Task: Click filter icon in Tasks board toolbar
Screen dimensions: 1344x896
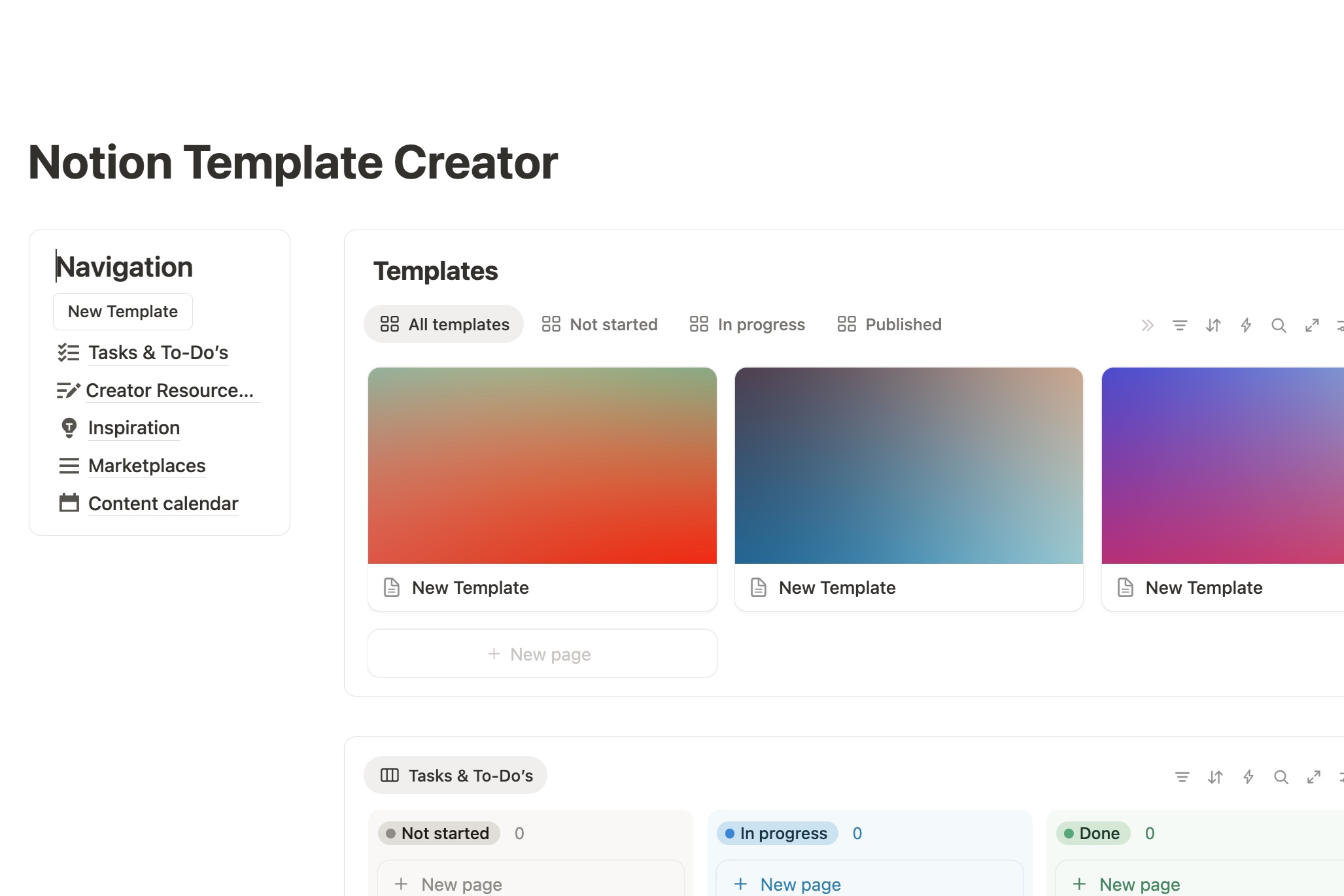Action: (x=1182, y=776)
